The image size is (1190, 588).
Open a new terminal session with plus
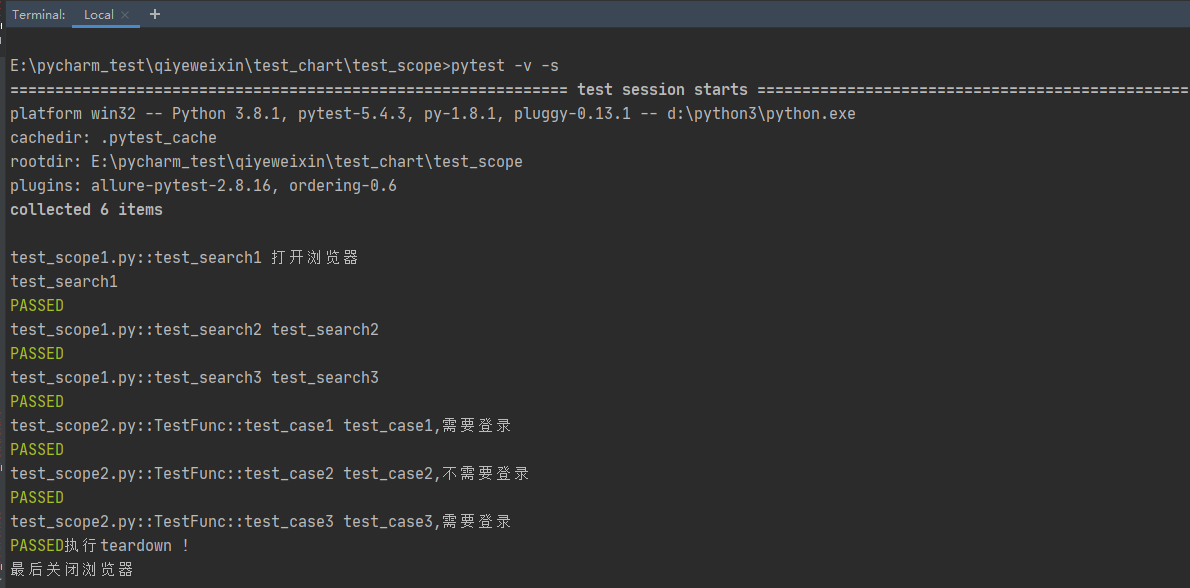155,15
